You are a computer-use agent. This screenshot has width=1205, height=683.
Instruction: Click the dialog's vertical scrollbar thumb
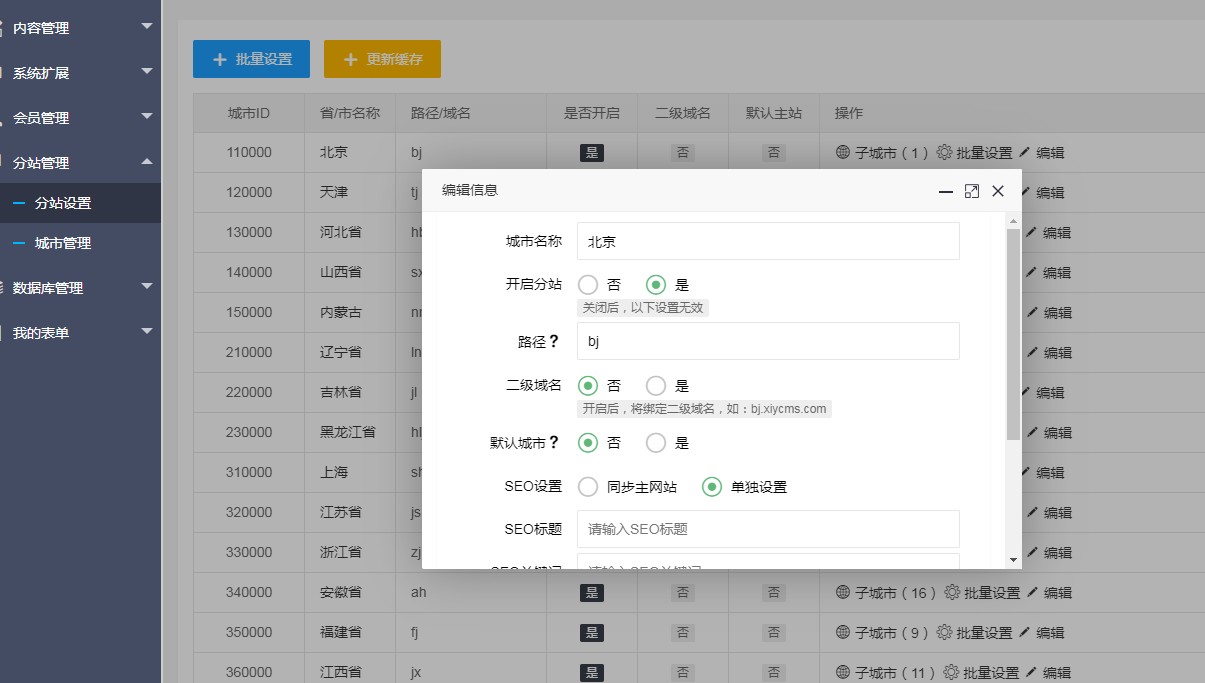pyautogui.click(x=1013, y=333)
